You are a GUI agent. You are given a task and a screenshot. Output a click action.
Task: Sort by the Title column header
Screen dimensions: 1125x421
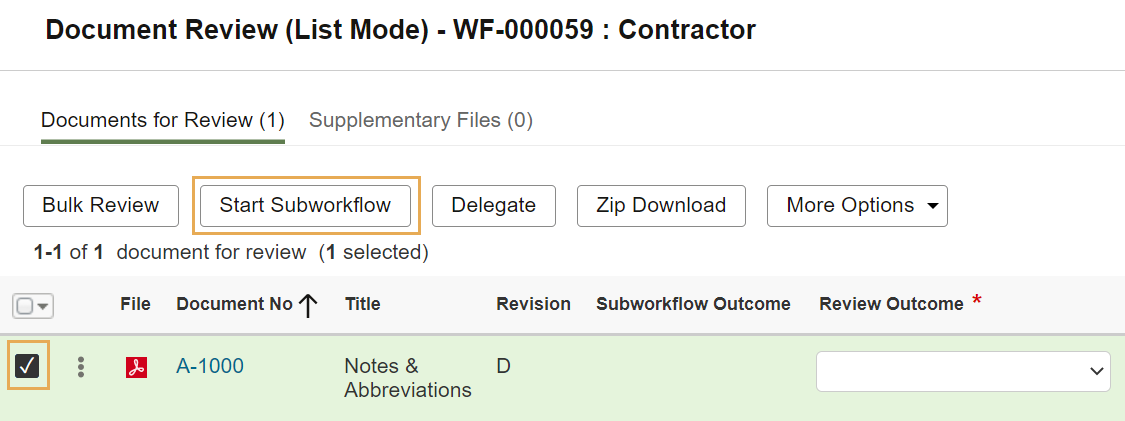[362, 304]
